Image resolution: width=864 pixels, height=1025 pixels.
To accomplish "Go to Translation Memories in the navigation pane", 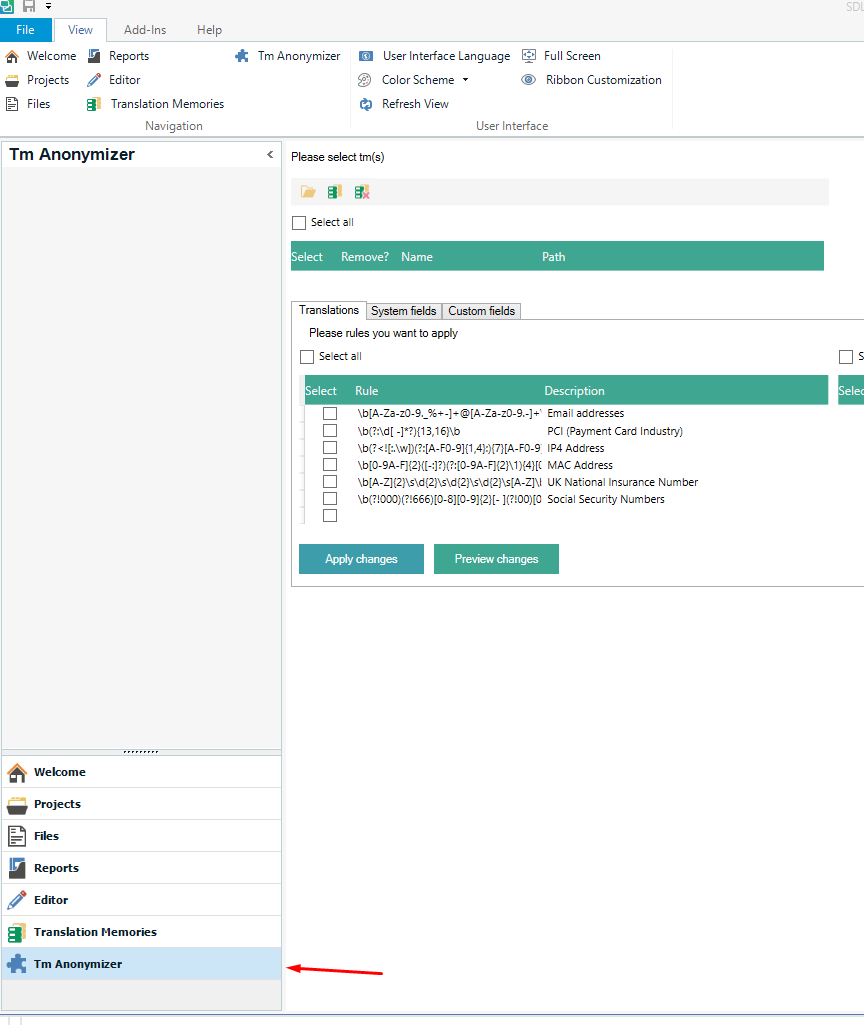I will (x=142, y=932).
